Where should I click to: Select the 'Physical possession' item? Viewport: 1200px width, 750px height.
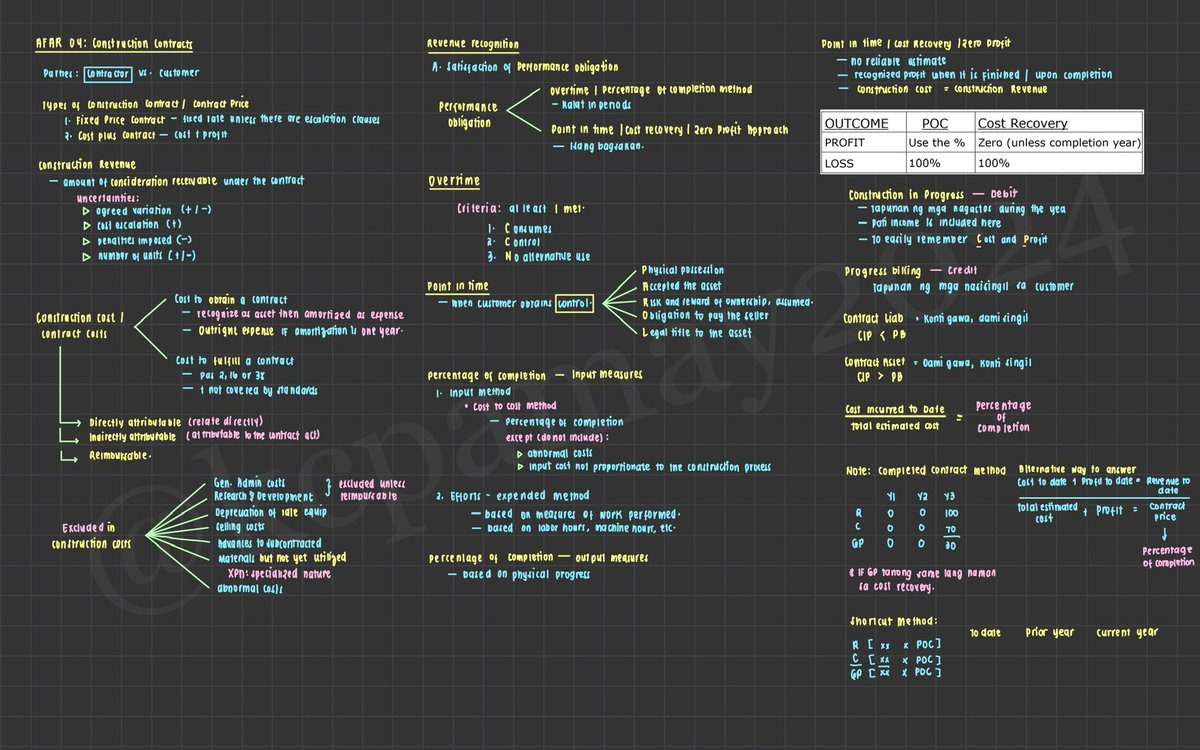(x=683, y=271)
